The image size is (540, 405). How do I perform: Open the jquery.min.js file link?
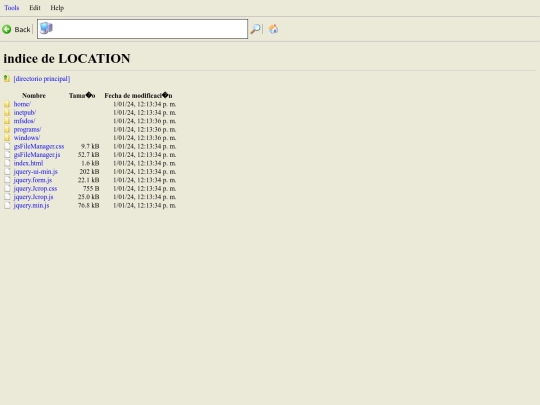click(x=31, y=205)
